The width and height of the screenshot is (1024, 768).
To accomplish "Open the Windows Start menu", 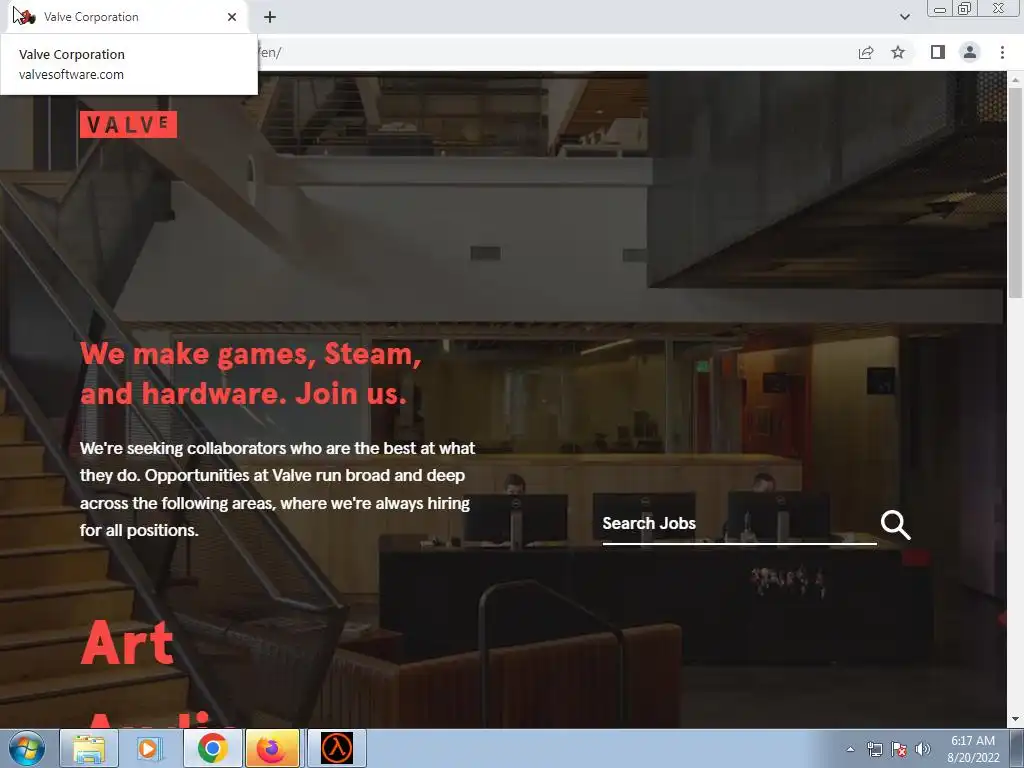I will click(x=27, y=748).
